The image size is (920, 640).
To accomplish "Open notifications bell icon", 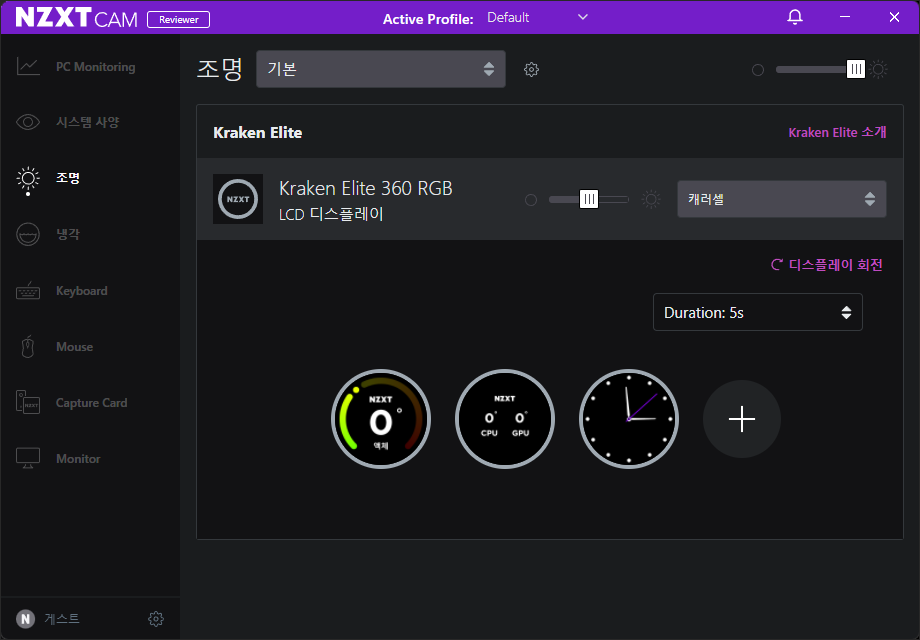I will (x=794, y=17).
